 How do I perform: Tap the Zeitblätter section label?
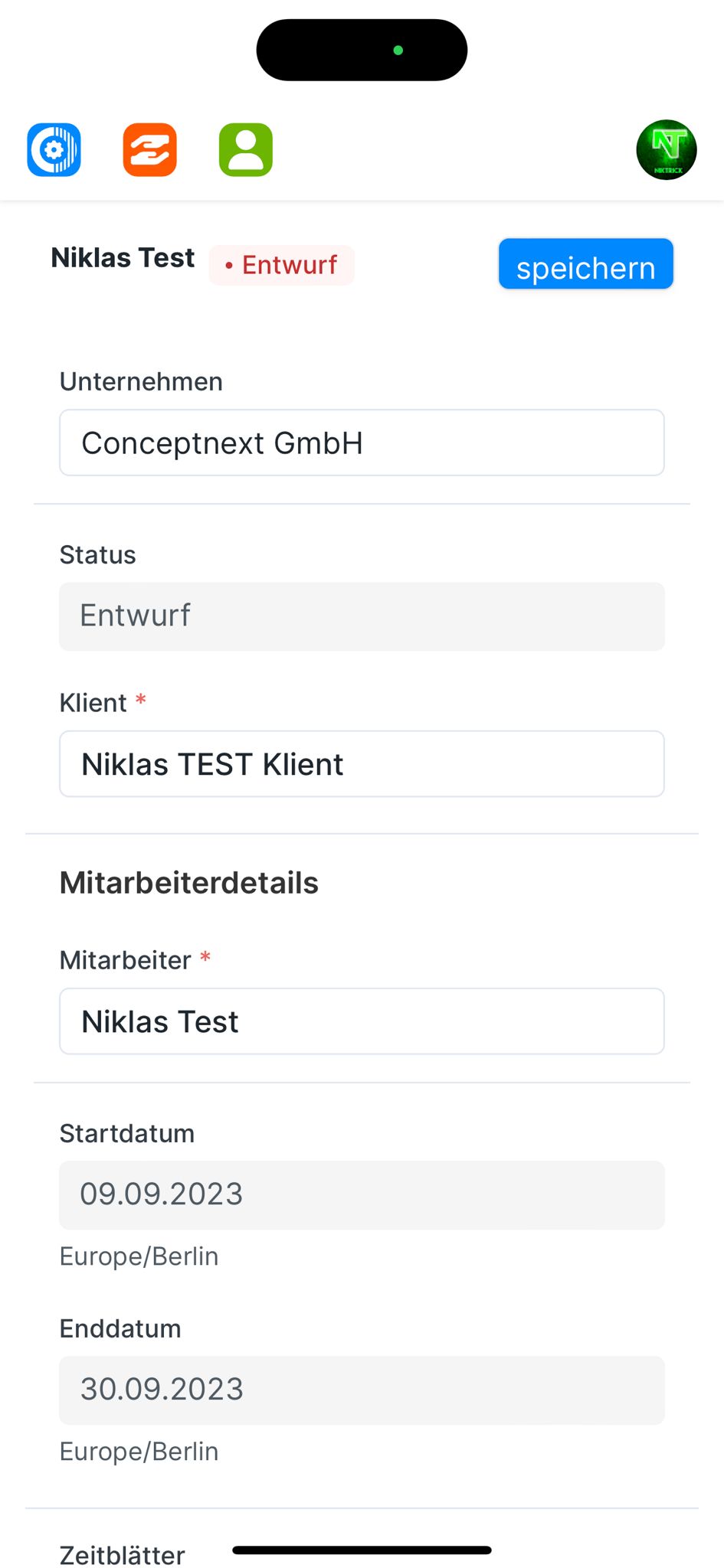tap(123, 1555)
